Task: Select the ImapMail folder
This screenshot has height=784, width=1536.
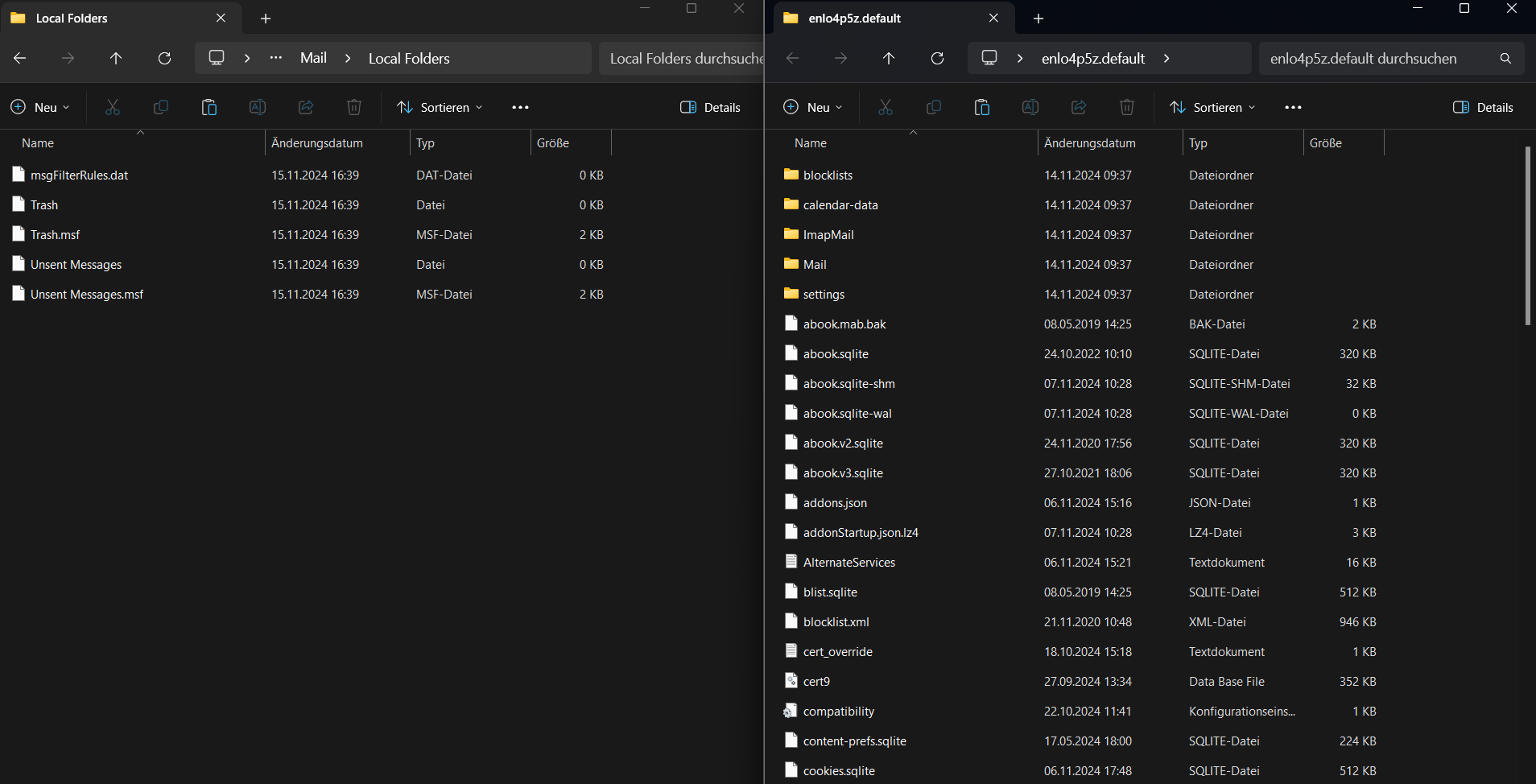Action: pos(828,234)
